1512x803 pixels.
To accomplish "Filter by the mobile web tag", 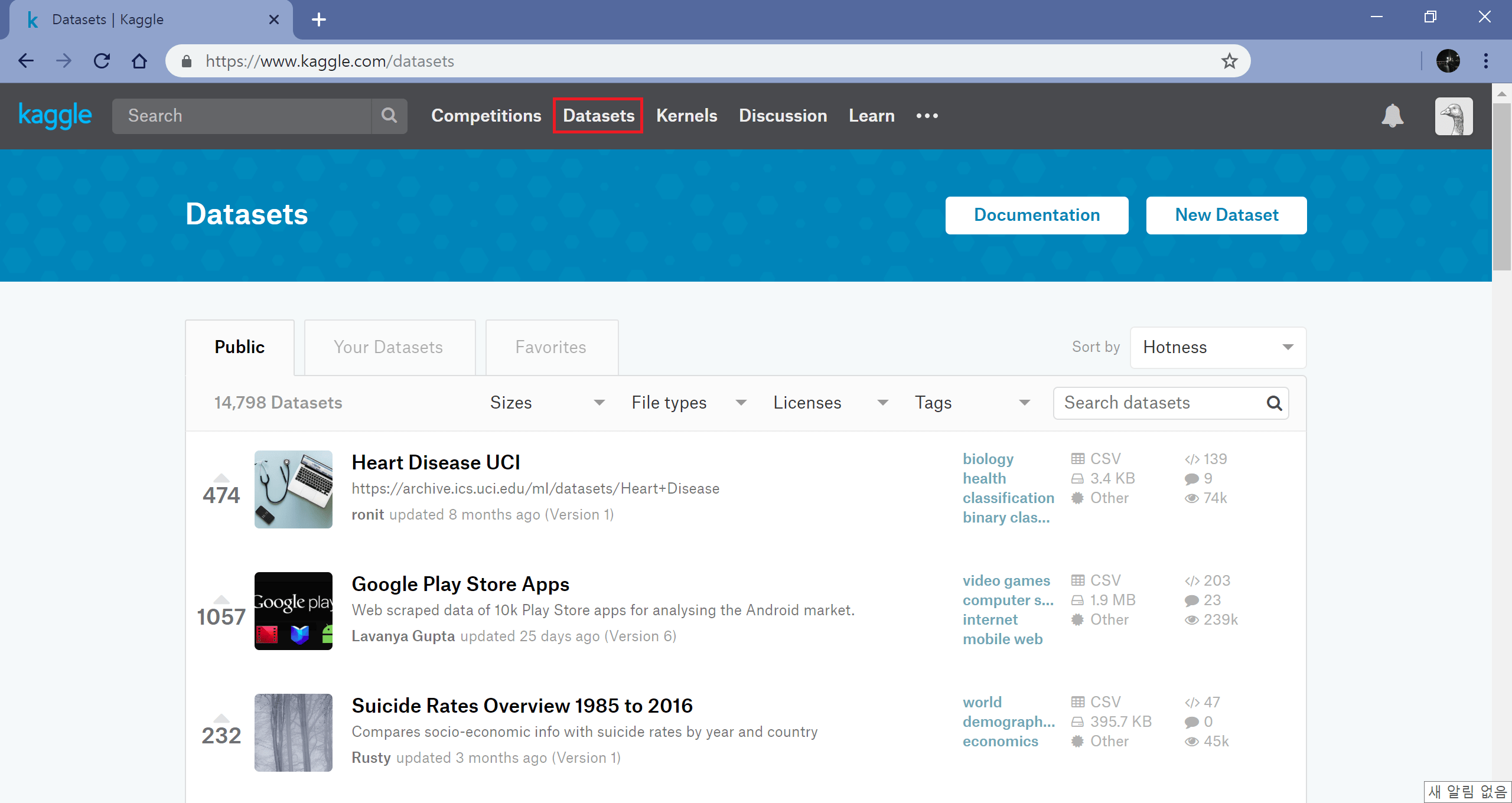I will tap(1002, 639).
